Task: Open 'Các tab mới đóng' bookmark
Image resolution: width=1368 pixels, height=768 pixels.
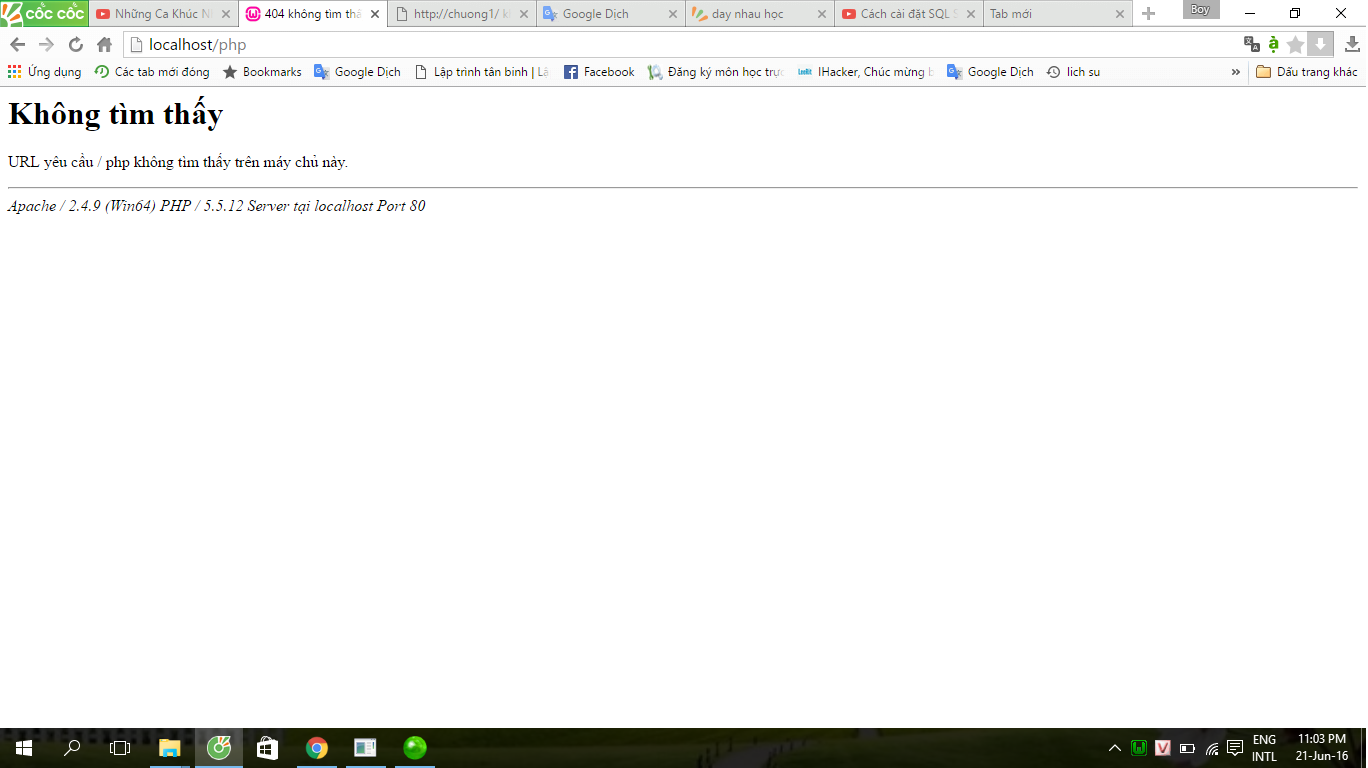Action: (x=152, y=72)
